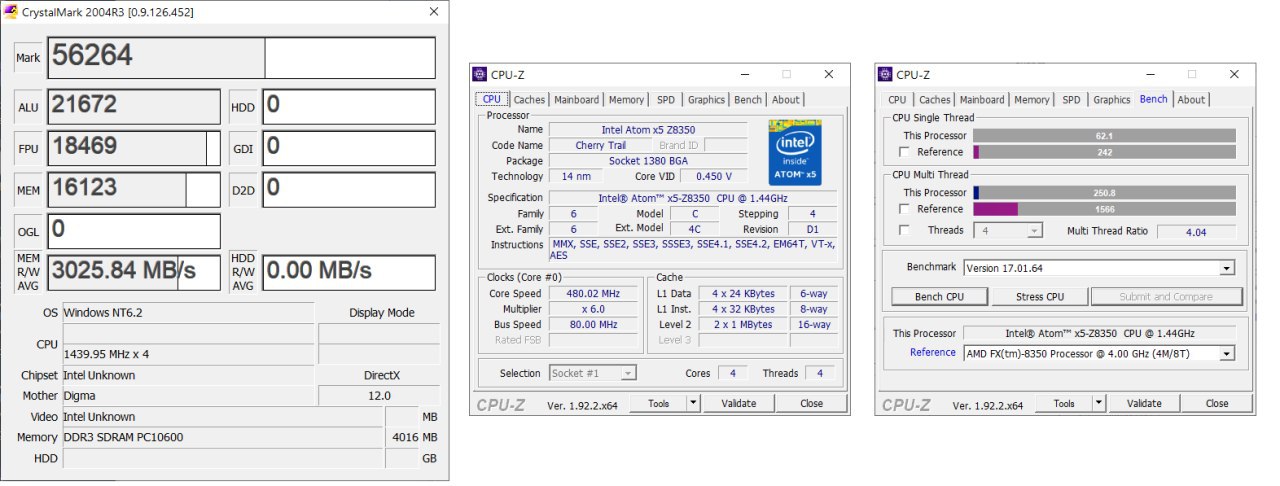The image size is (1280, 486).
Task: Close the CrystalMark 2004R3 window
Action: [x=433, y=12]
